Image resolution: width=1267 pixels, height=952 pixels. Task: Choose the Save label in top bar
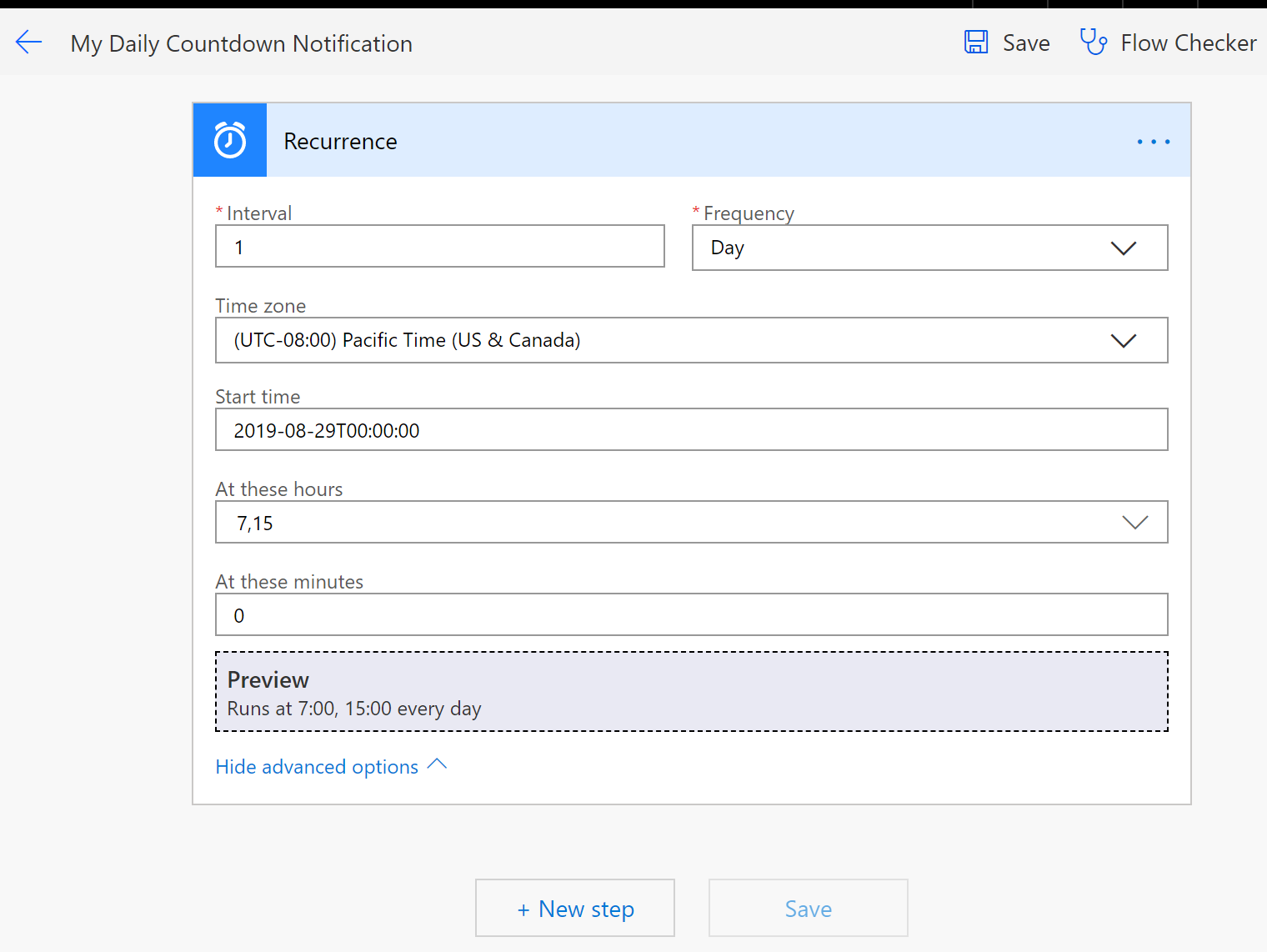point(1026,43)
